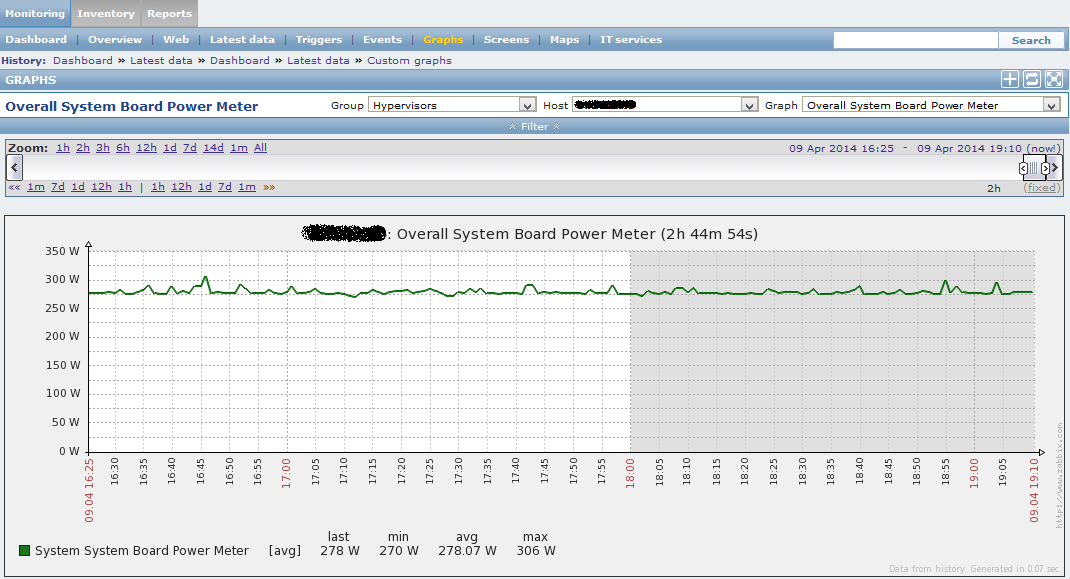
Task: Open the Host dropdown
Action: pyautogui.click(x=664, y=105)
